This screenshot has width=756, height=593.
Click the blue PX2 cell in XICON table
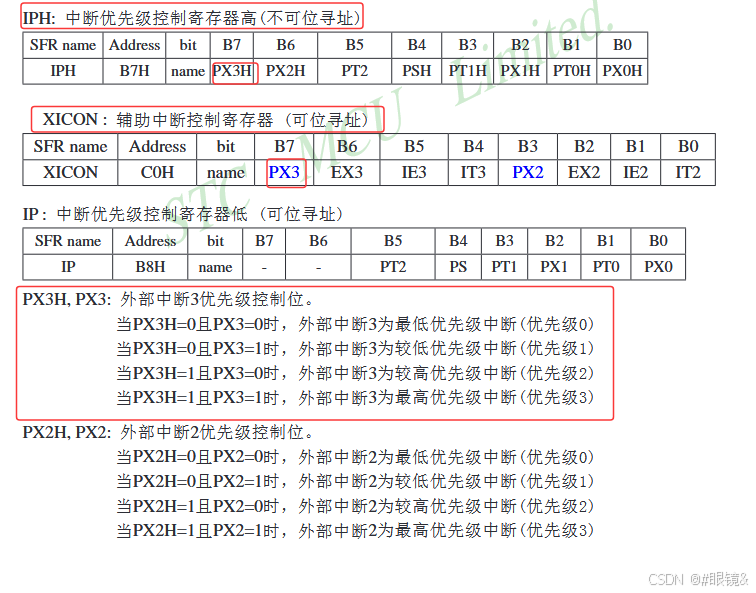pyautogui.click(x=527, y=173)
